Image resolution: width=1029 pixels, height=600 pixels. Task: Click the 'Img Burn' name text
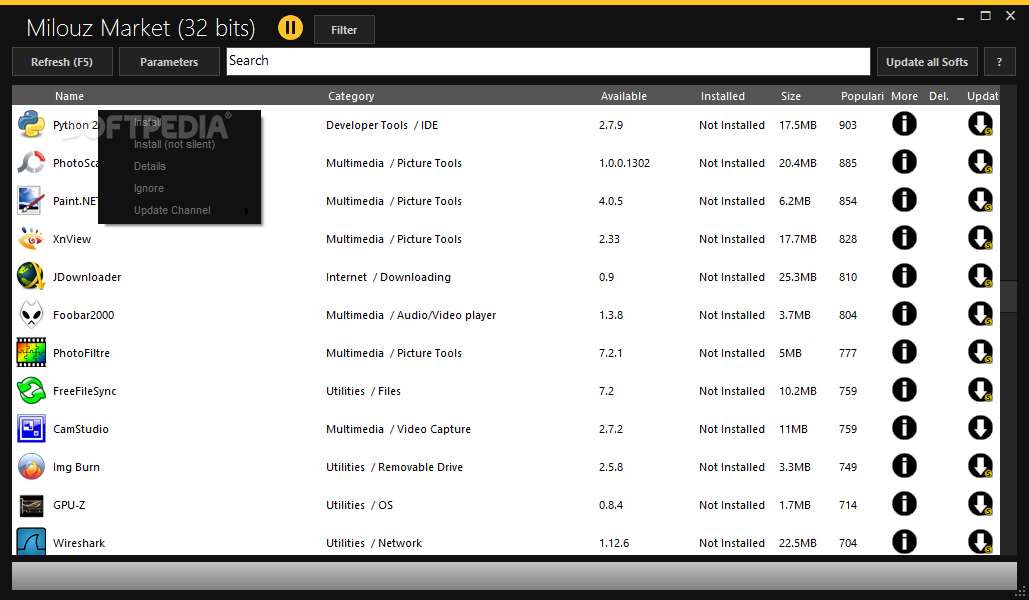click(76, 467)
